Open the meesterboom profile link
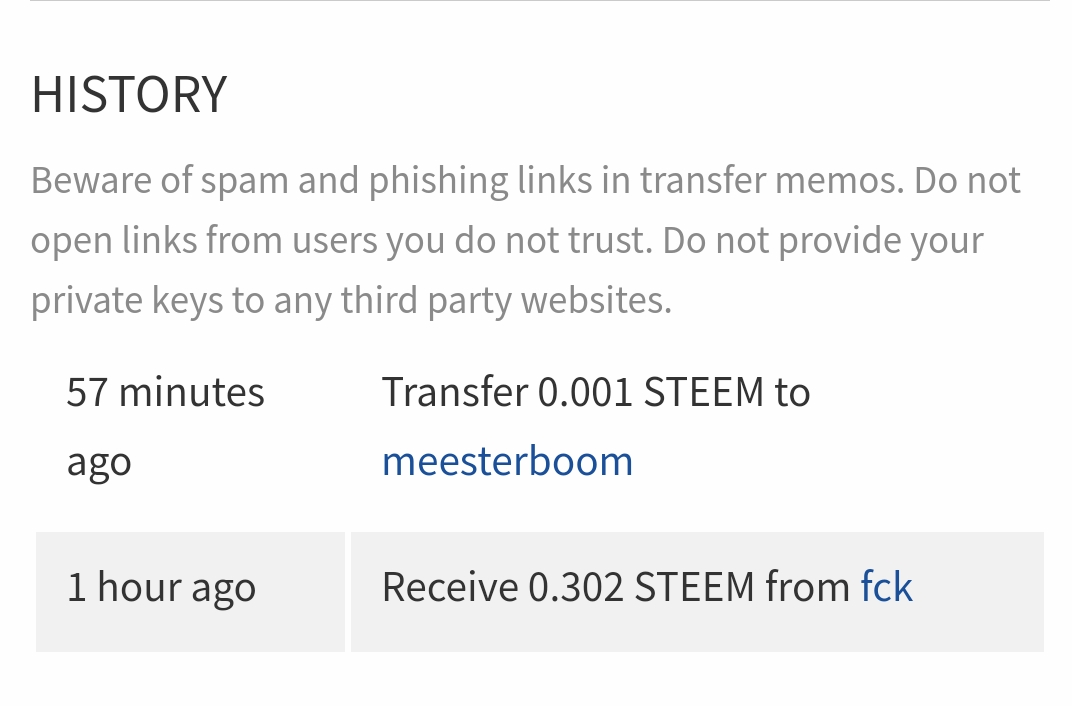 click(x=507, y=461)
